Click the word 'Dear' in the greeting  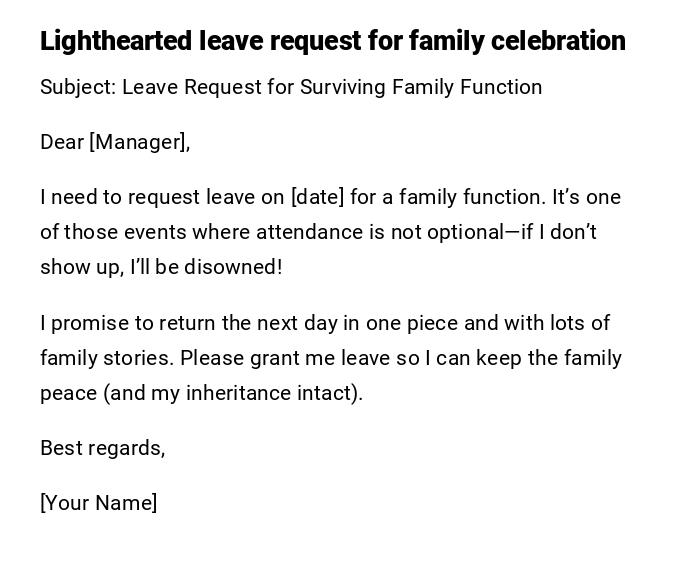tap(61, 142)
